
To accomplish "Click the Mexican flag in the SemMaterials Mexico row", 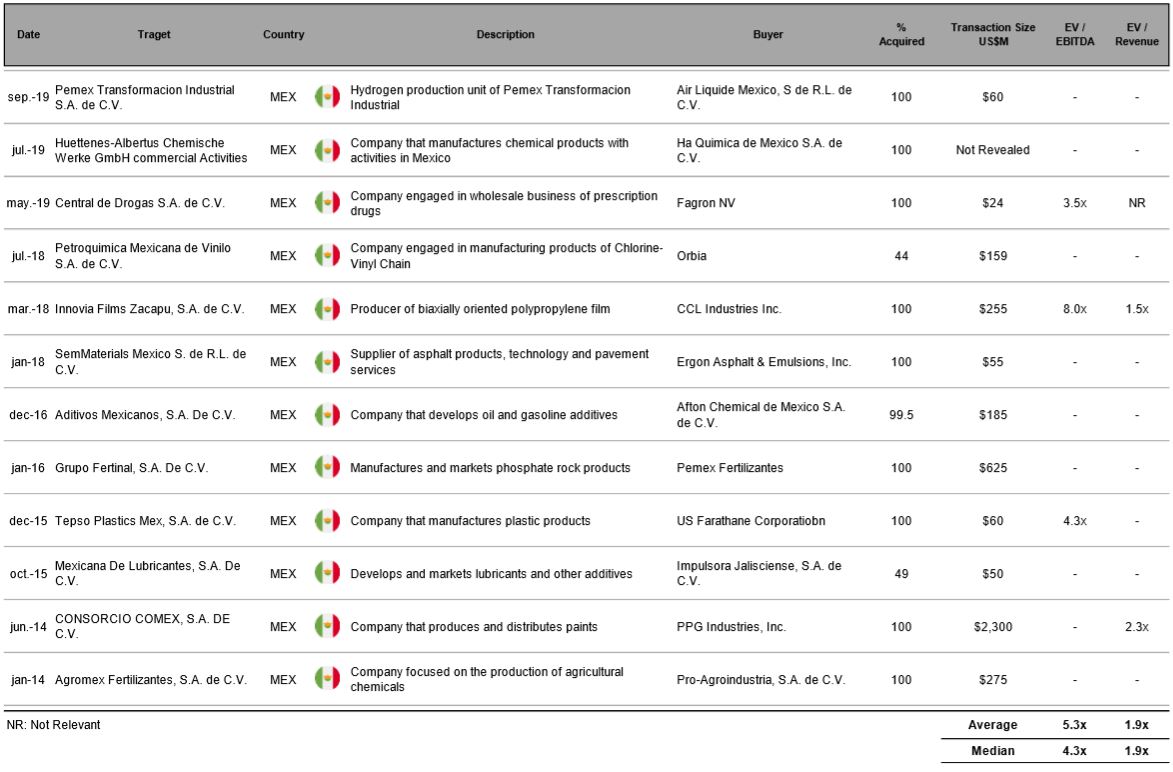I will click(x=328, y=361).
